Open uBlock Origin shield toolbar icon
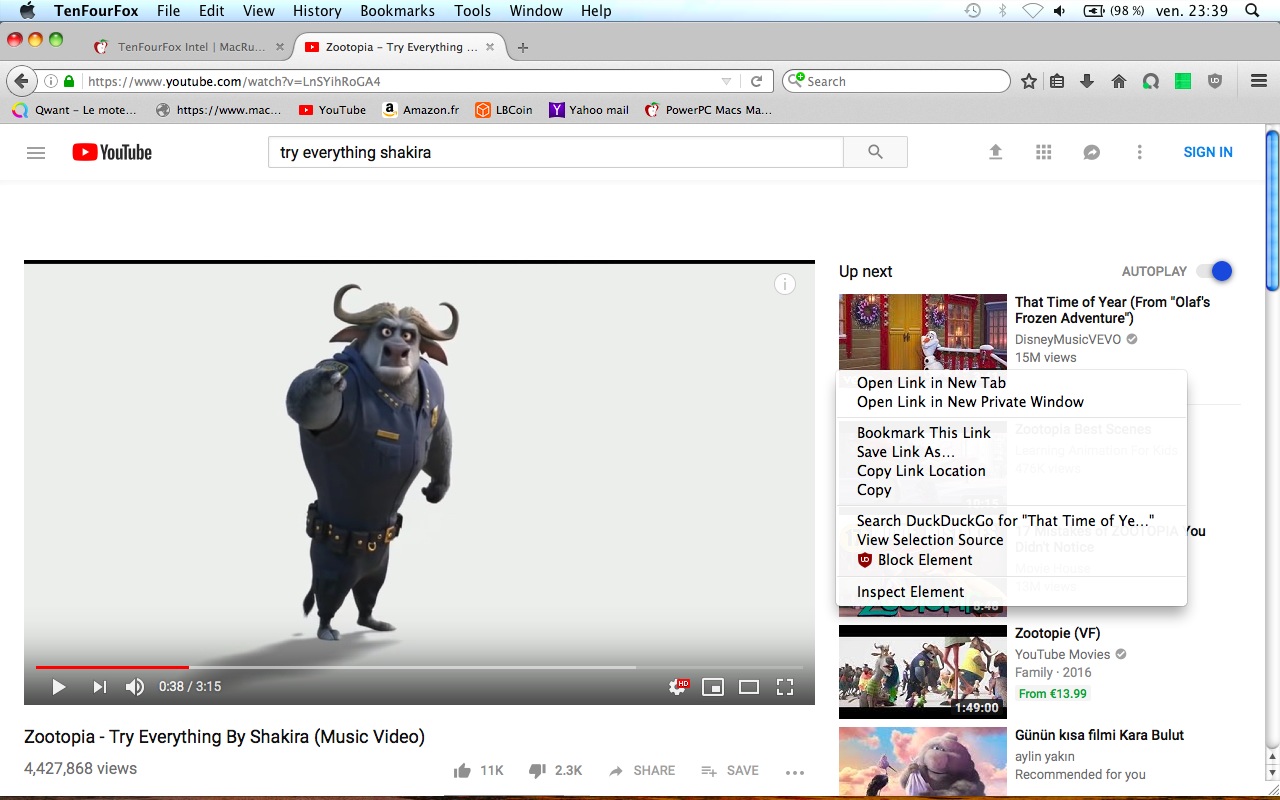The height and width of the screenshot is (800, 1280). [1215, 81]
